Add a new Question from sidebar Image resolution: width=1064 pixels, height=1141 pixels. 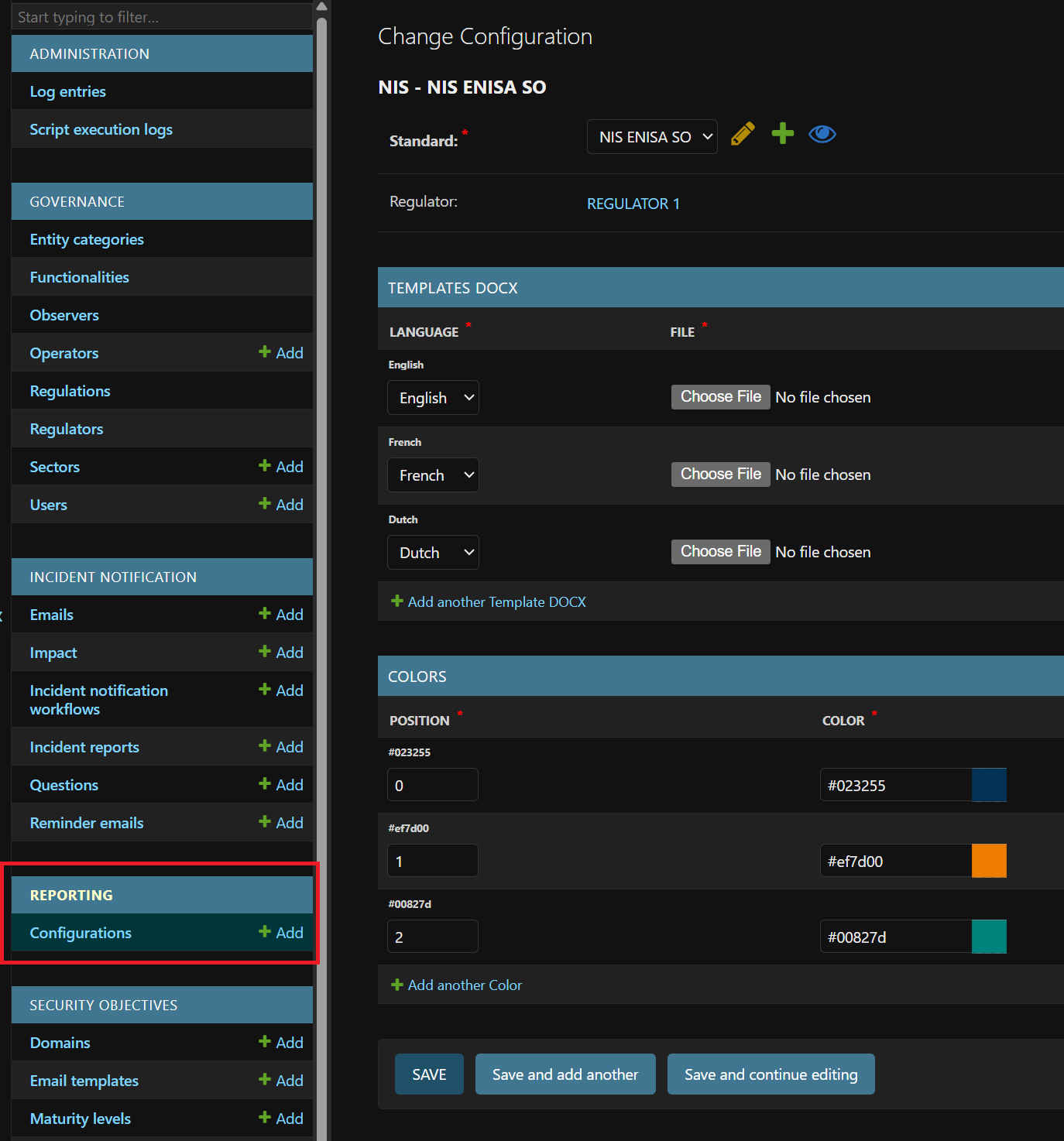(281, 785)
